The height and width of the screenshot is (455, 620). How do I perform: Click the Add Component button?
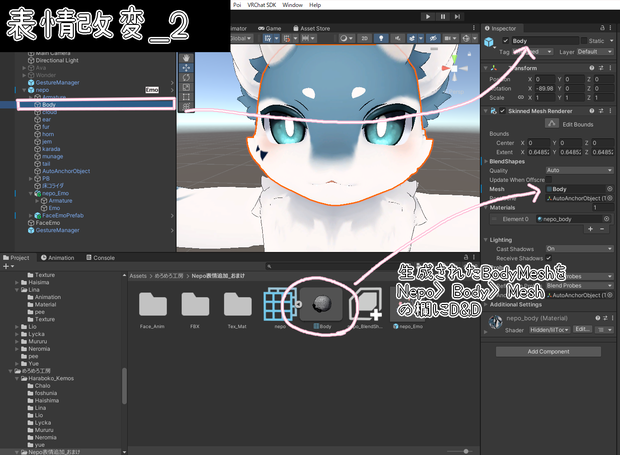coord(548,351)
